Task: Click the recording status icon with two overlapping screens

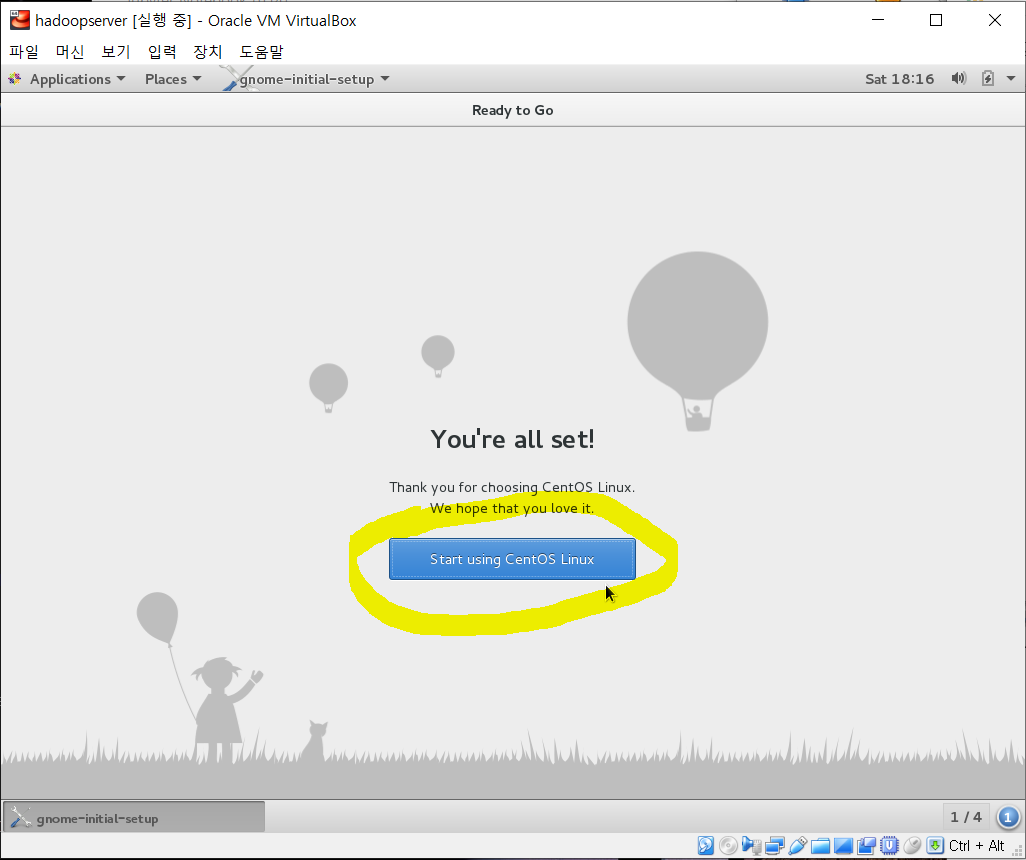Action: point(866,846)
